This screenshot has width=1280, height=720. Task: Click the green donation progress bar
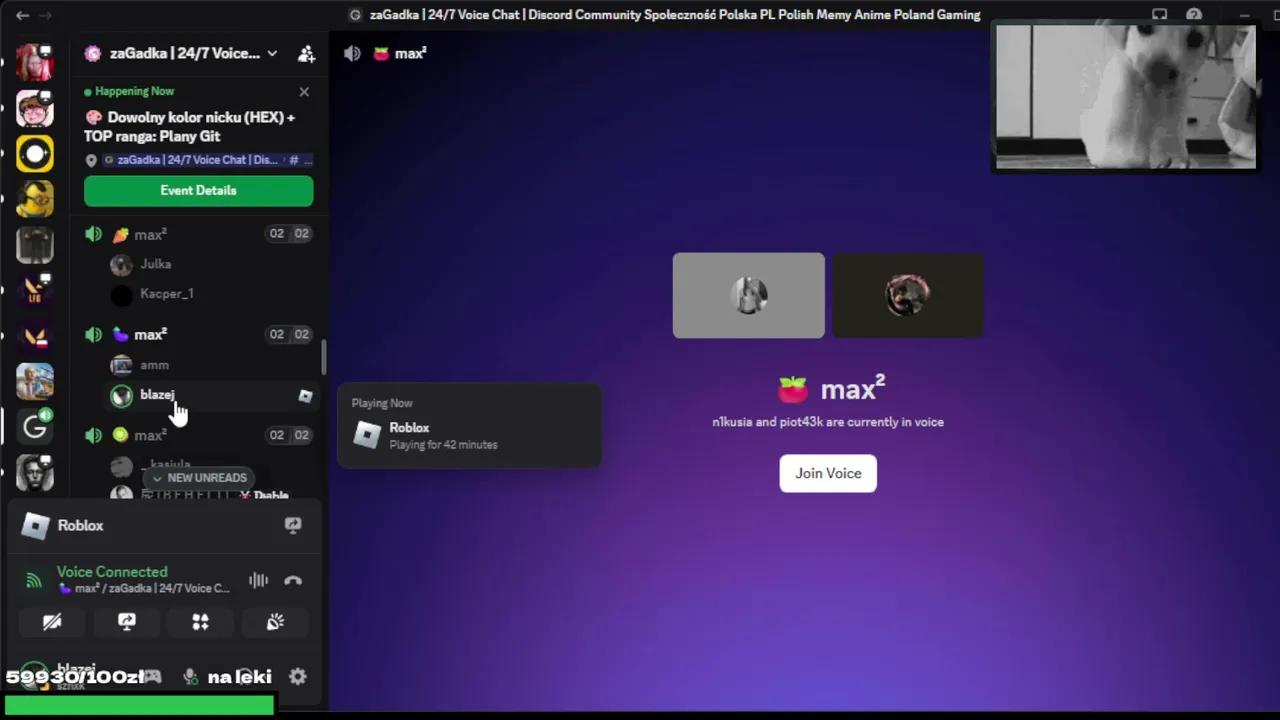(139, 706)
